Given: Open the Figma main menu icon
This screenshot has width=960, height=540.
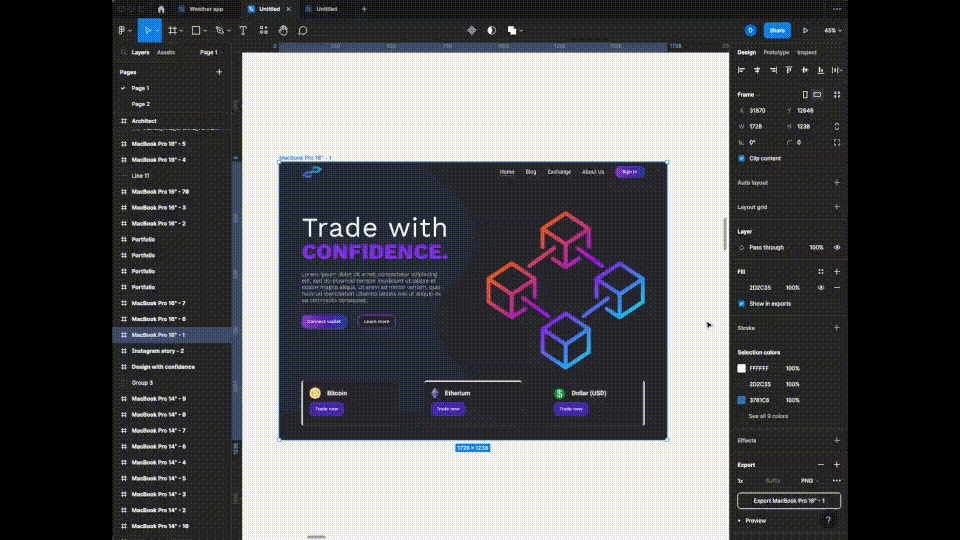Looking at the screenshot, I should coord(122,30).
